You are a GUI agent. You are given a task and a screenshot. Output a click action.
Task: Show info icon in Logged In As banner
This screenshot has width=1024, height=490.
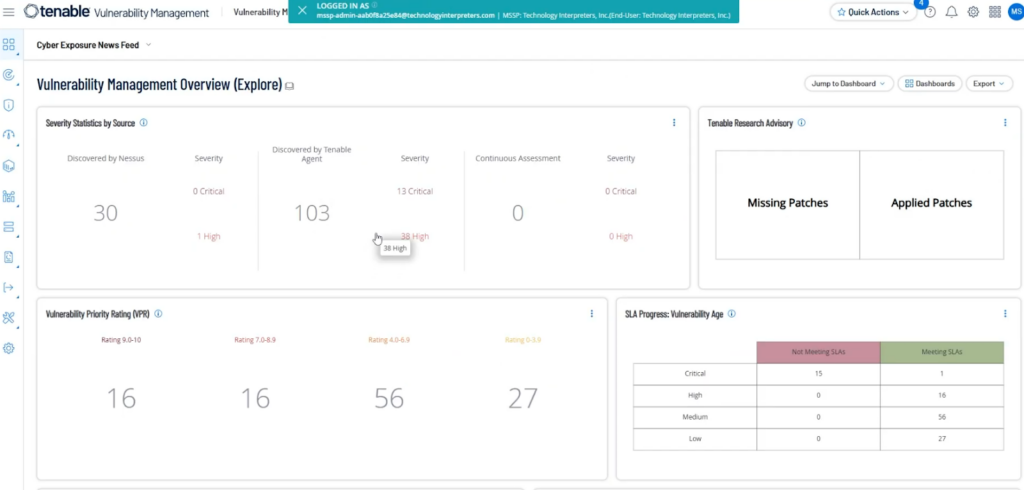[x=374, y=5]
